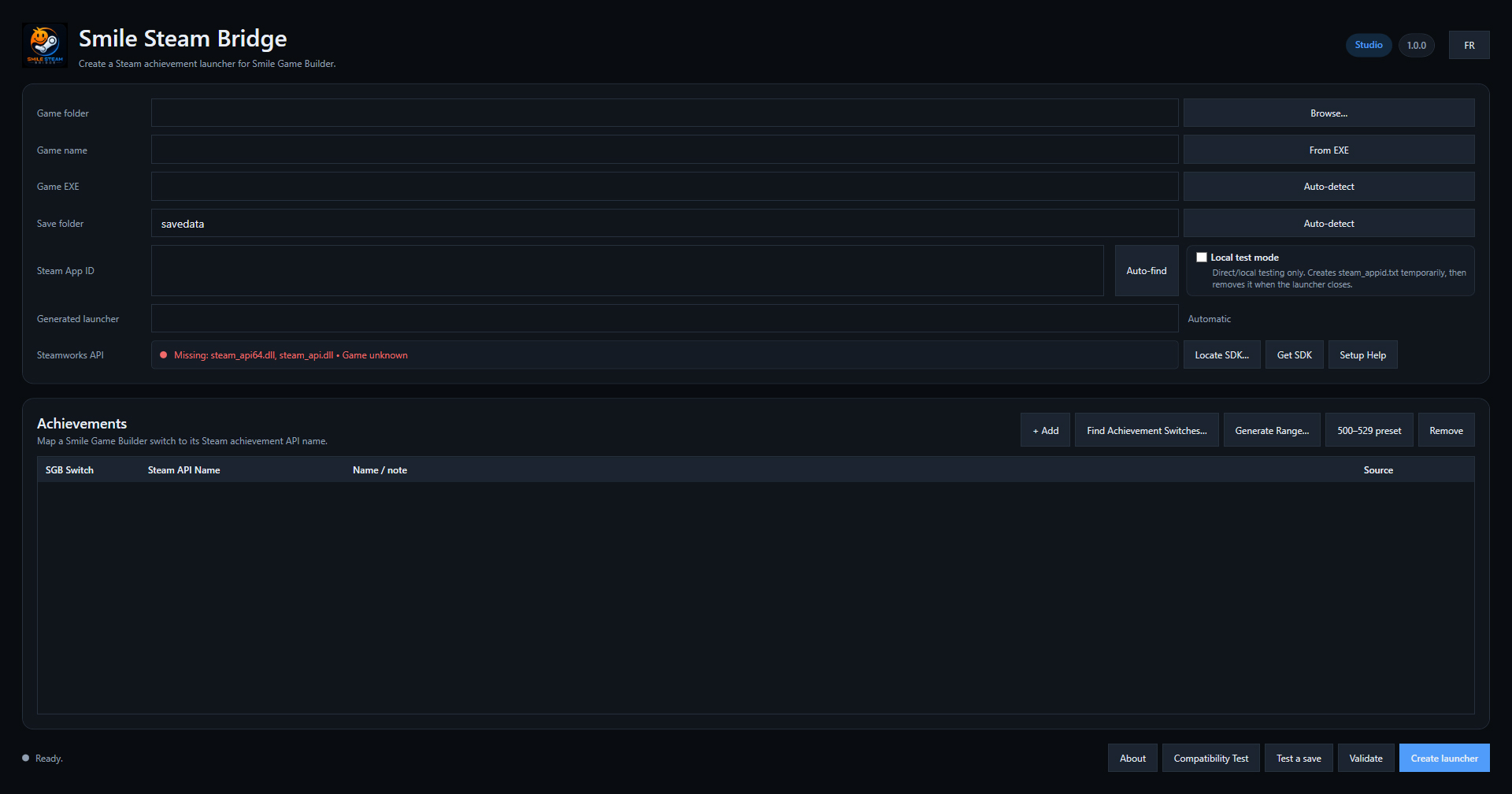Click the Game folder row label
This screenshot has width=1512, height=794.
[63, 113]
